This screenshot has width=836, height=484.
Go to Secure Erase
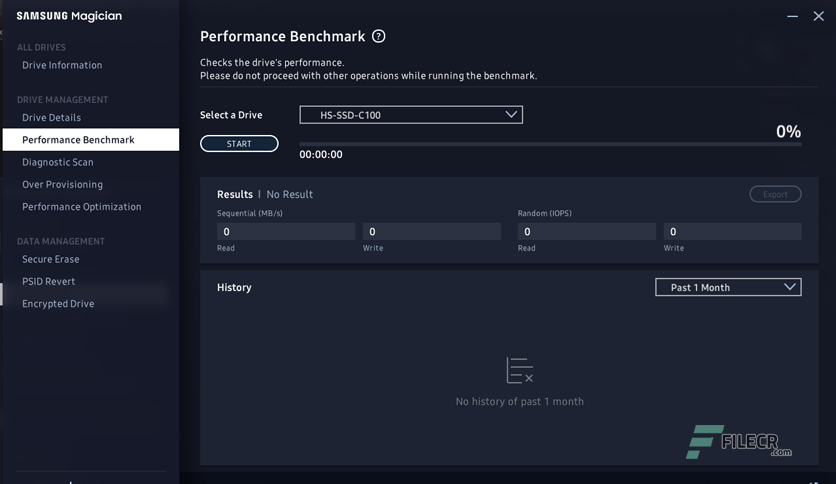(x=51, y=259)
